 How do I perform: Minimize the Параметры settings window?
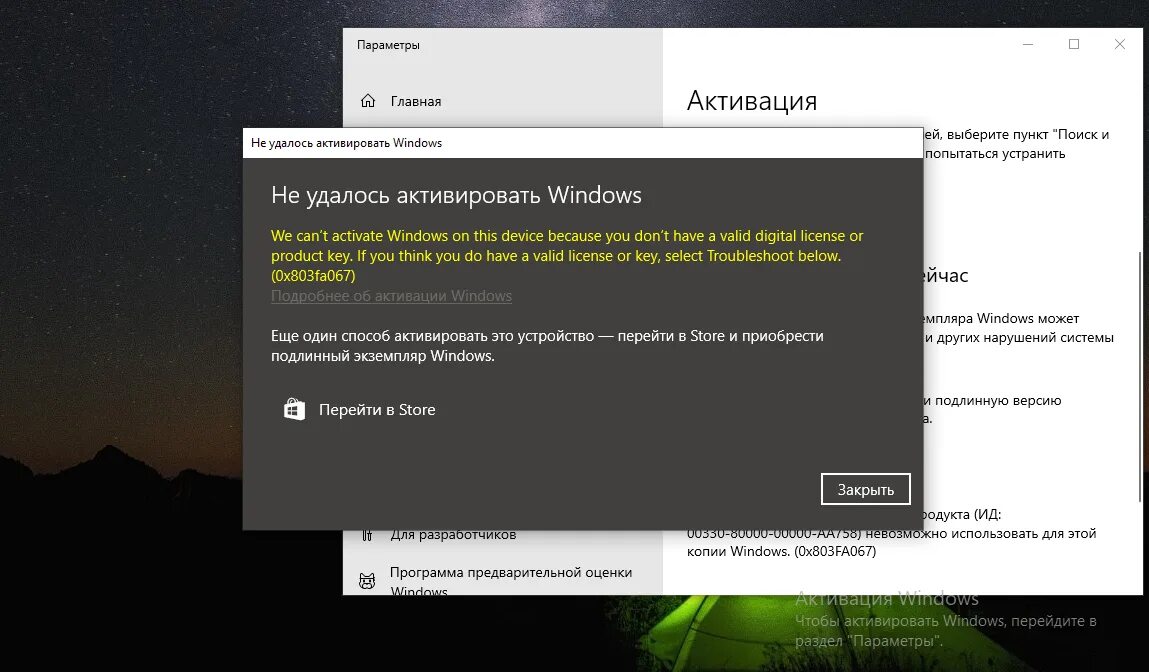(x=1028, y=44)
